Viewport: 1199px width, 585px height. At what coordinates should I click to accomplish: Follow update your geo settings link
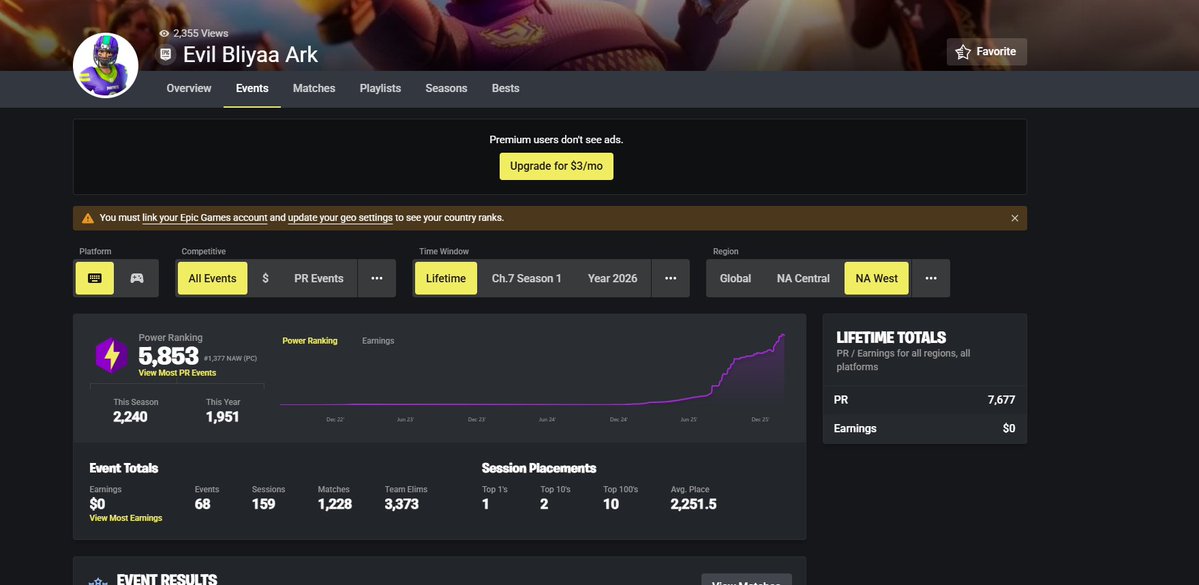(x=340, y=218)
